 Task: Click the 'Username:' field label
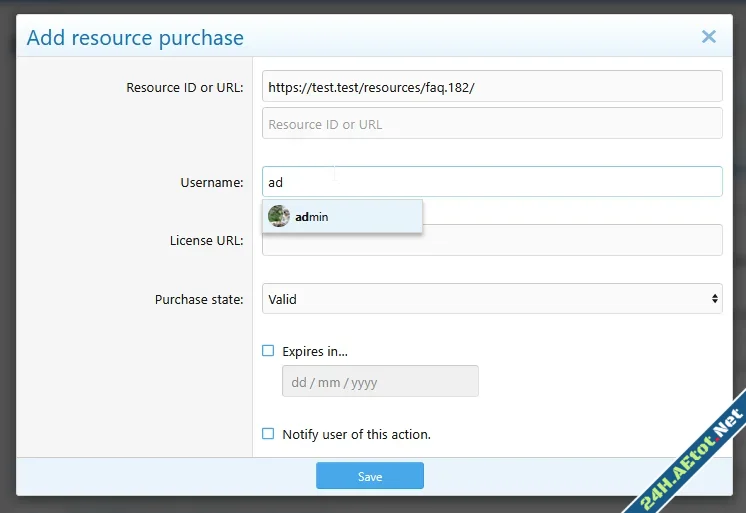pos(211,182)
